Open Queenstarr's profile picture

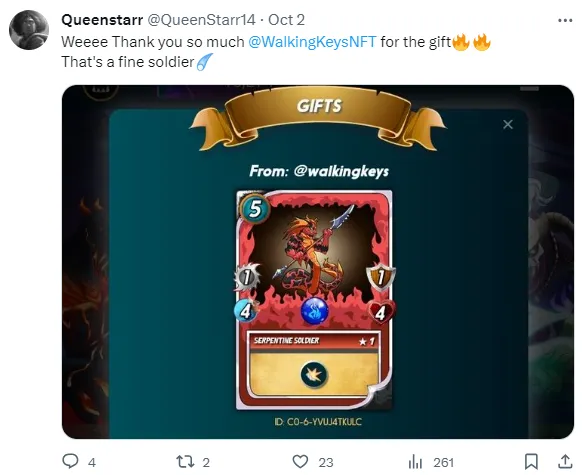(x=29, y=30)
